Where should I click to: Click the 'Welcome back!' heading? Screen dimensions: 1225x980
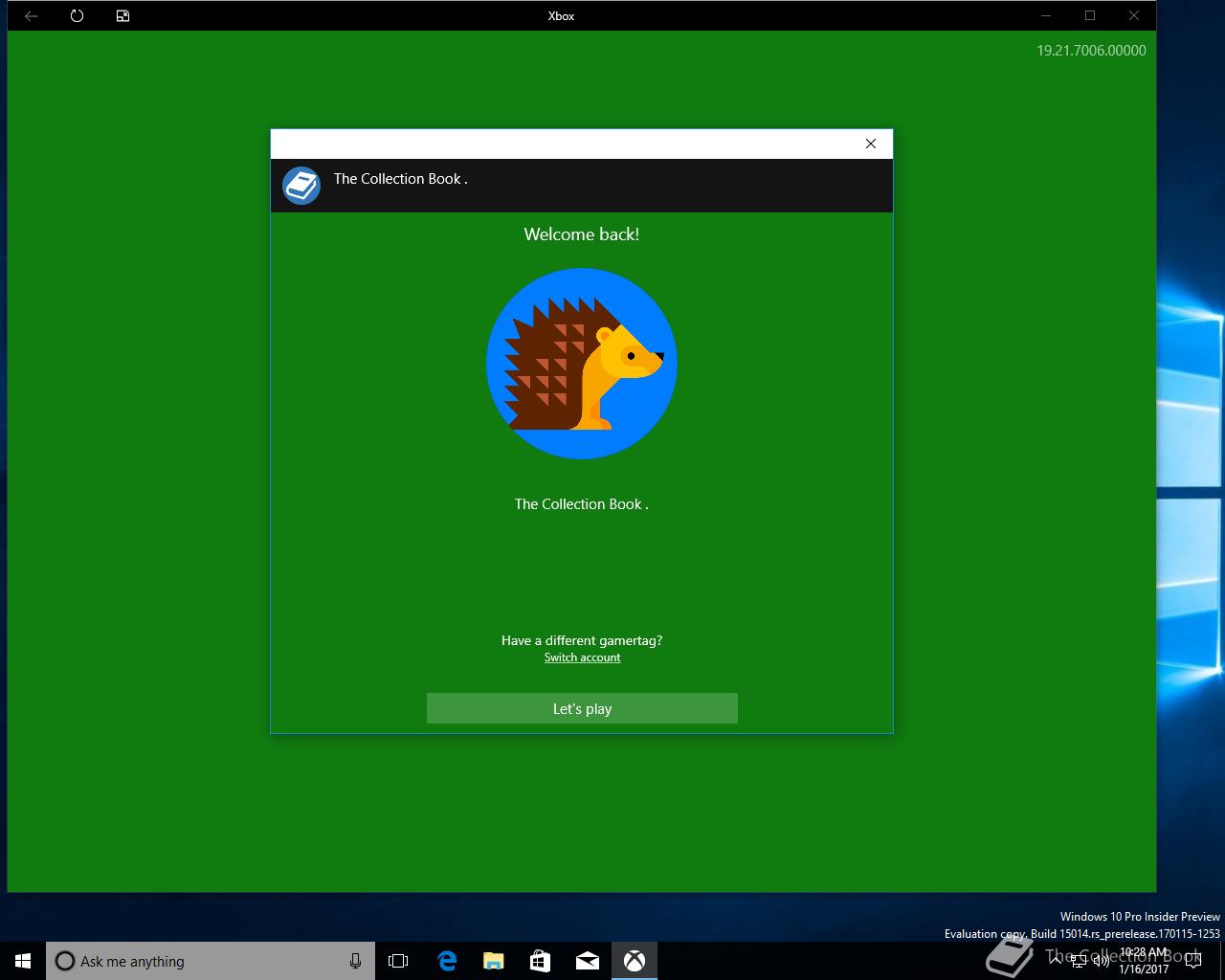[582, 234]
